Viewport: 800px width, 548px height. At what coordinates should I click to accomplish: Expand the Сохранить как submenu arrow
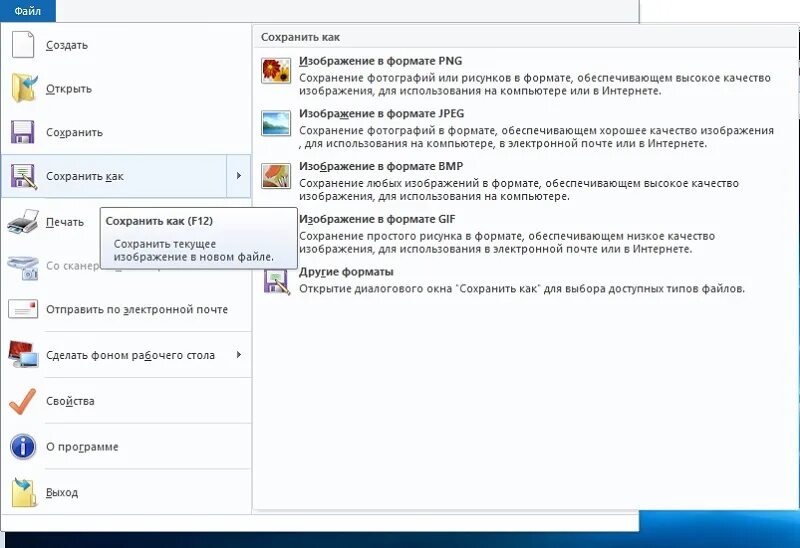point(238,176)
